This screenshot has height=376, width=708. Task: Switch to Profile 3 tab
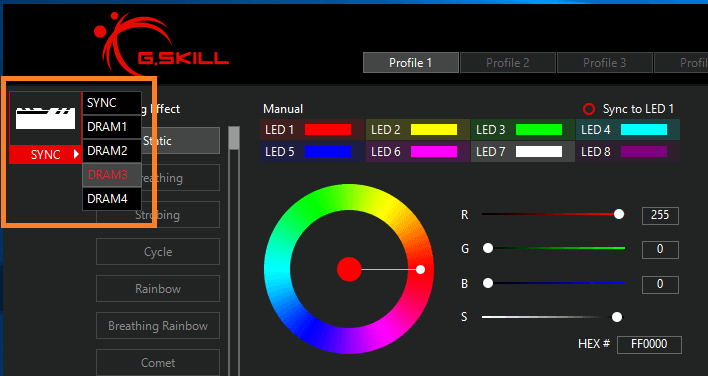tap(605, 63)
